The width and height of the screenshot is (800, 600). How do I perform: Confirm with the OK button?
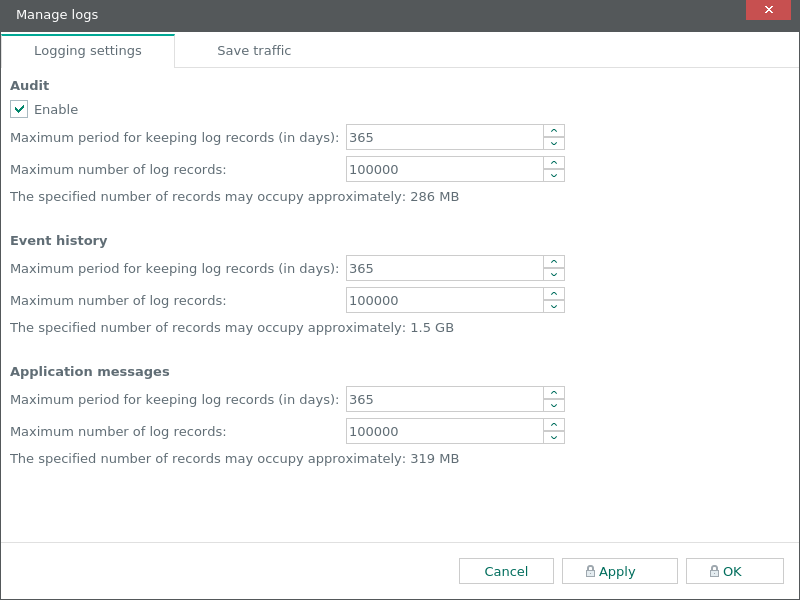click(x=734, y=571)
